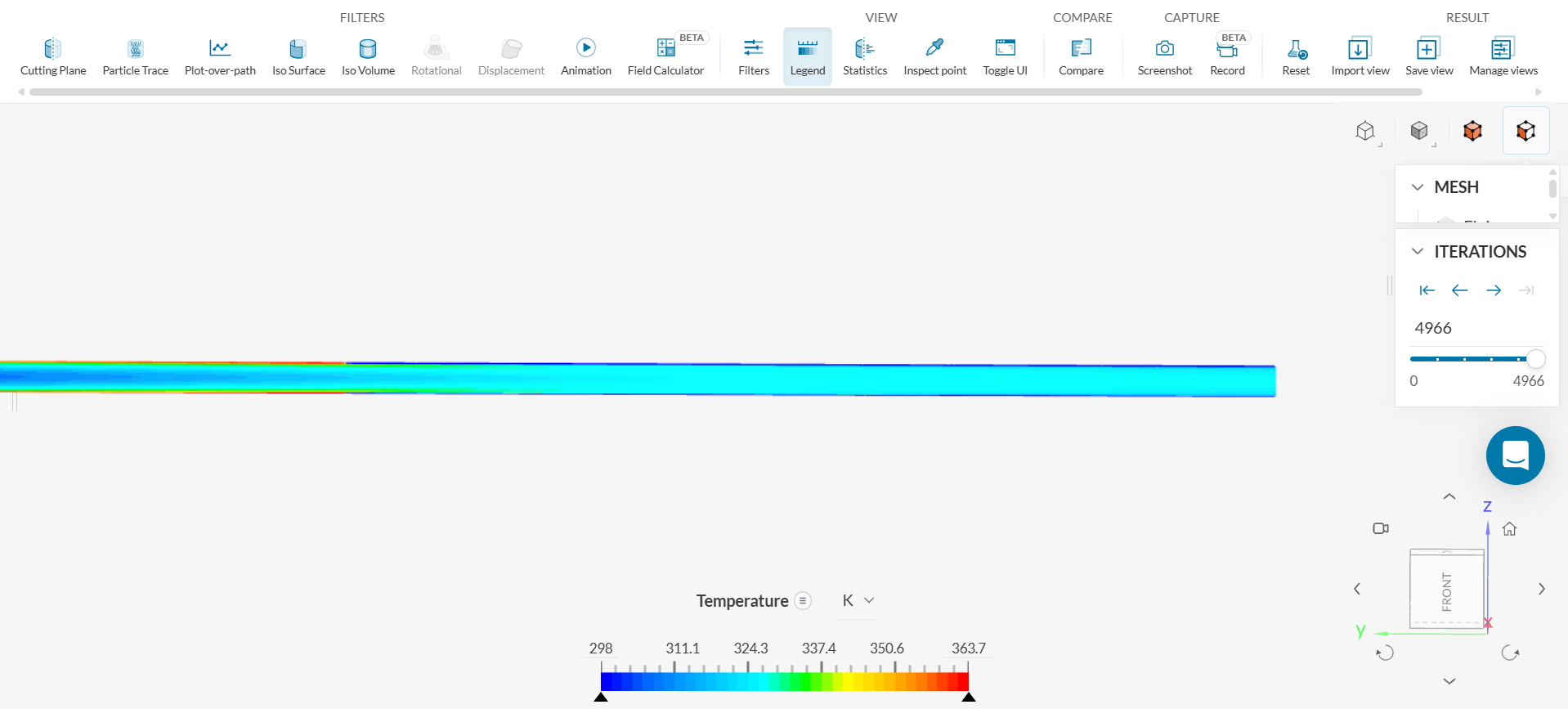This screenshot has height=709, width=1568.
Task: Click Save view
Action: (x=1429, y=57)
